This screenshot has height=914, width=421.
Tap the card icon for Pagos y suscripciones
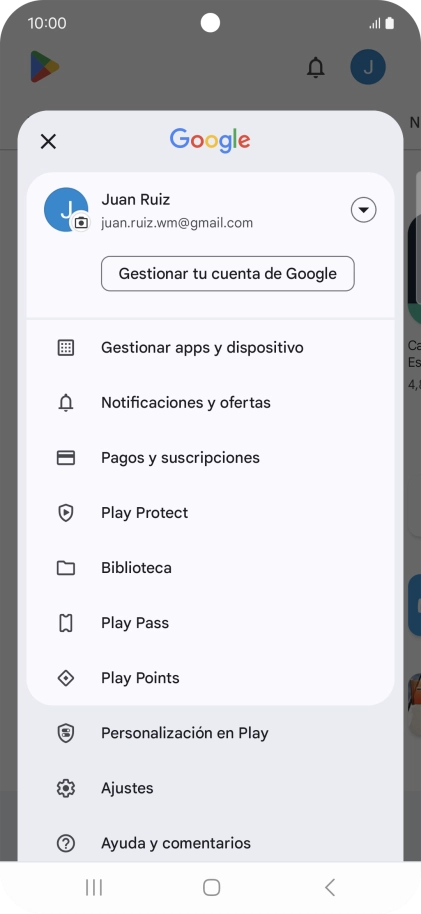pyautogui.click(x=66, y=458)
